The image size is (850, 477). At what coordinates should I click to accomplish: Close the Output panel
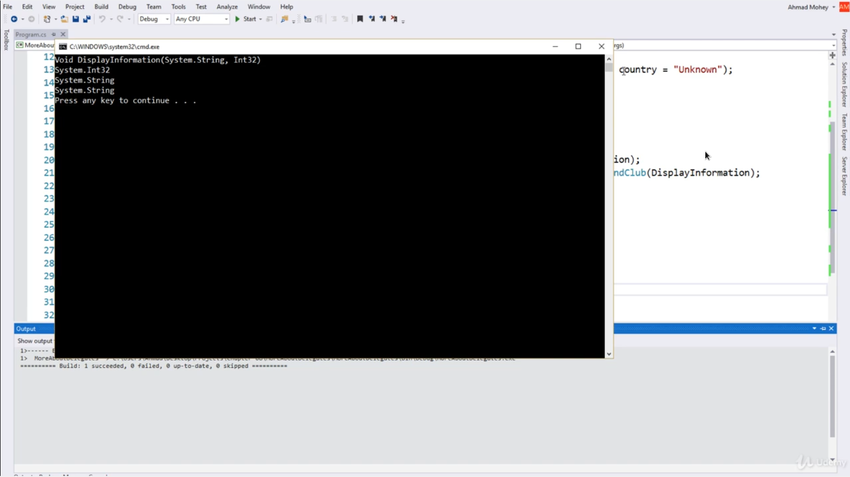pyautogui.click(x=831, y=328)
